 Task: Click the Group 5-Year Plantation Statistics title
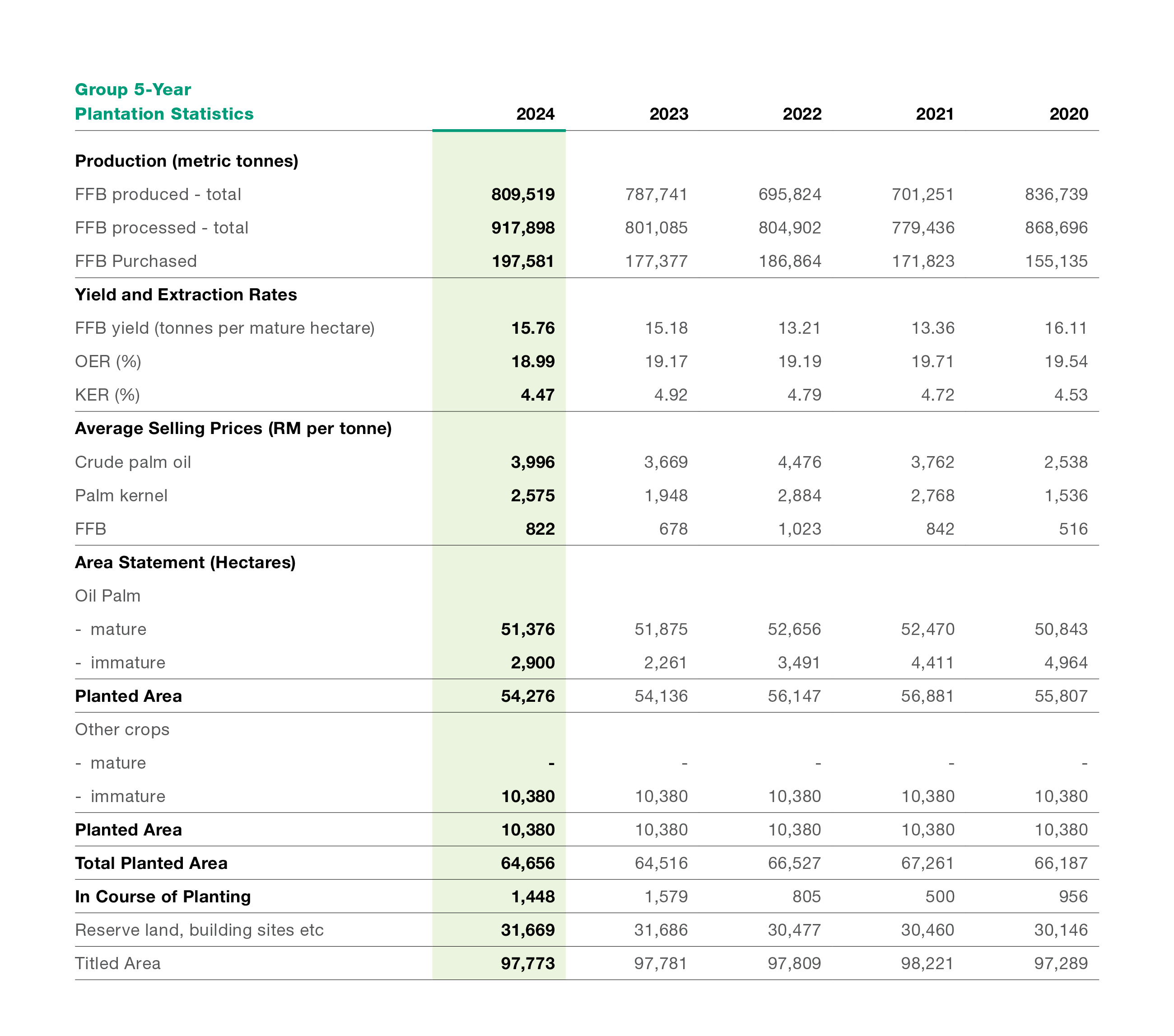click(164, 102)
